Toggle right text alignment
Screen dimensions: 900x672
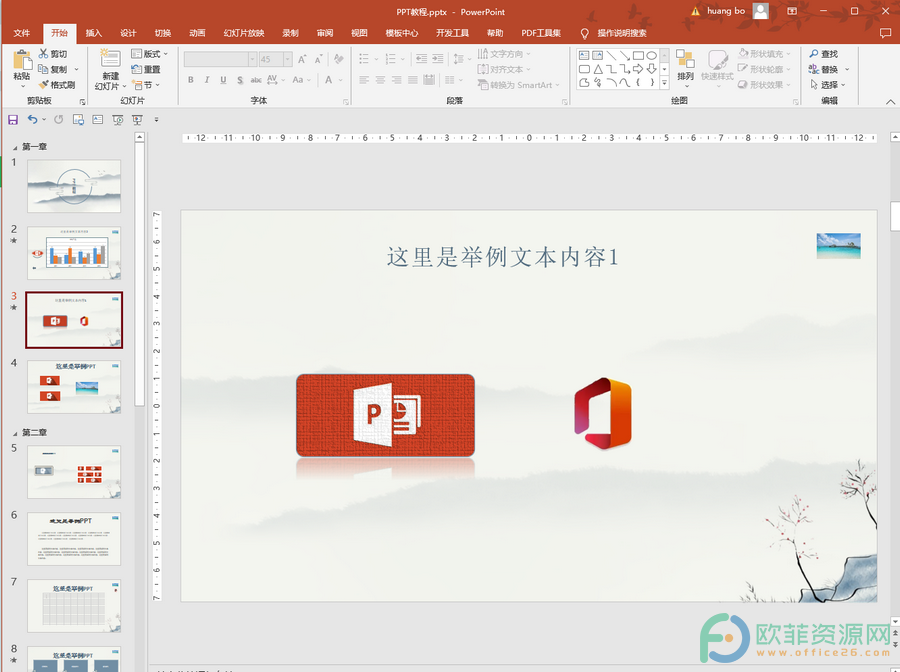click(397, 80)
